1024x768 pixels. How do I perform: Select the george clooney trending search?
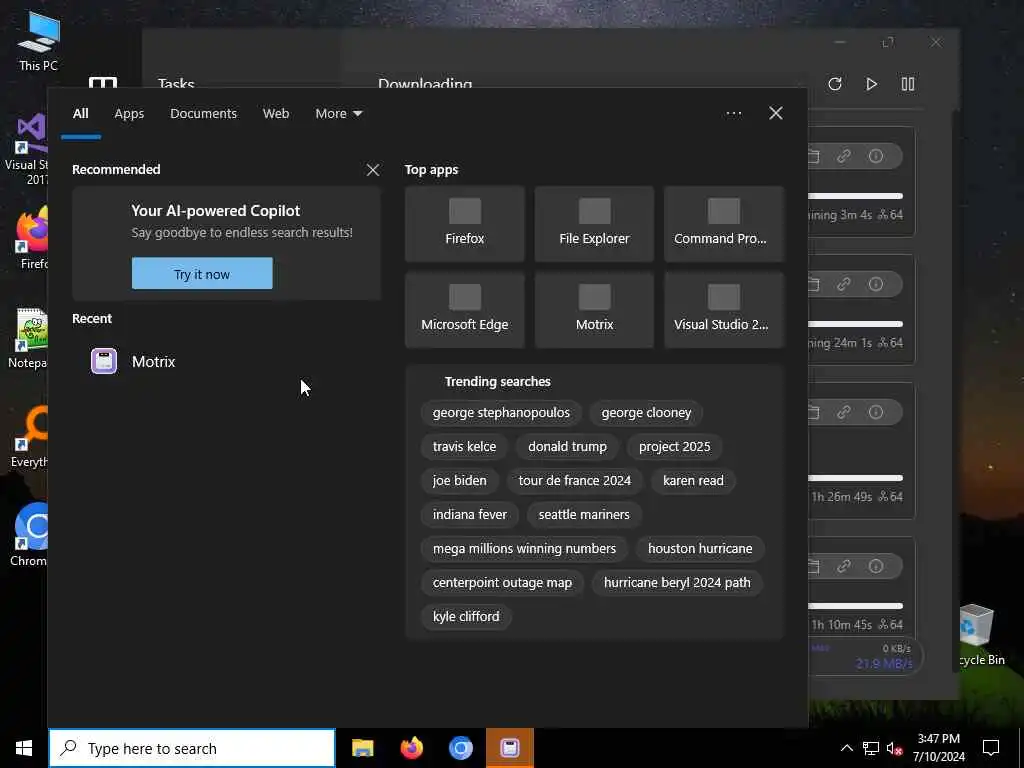coord(646,413)
